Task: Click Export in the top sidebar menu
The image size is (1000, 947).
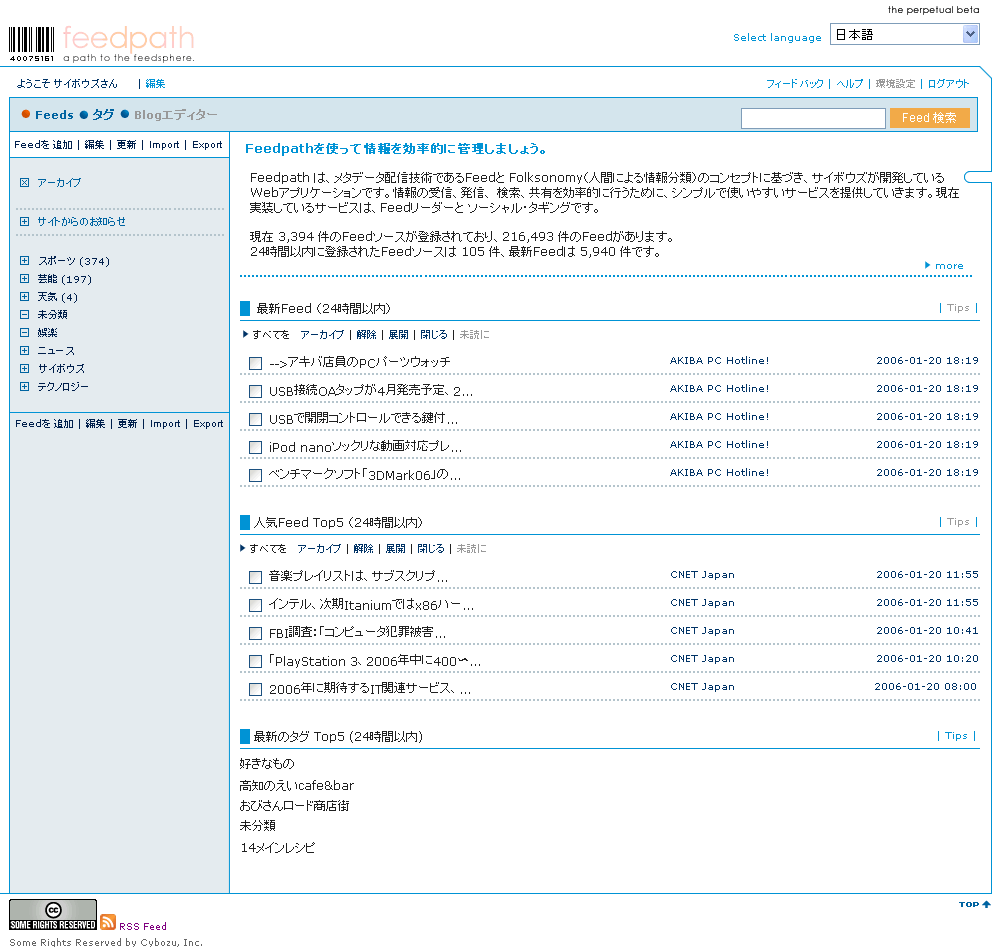Action: 207,145
